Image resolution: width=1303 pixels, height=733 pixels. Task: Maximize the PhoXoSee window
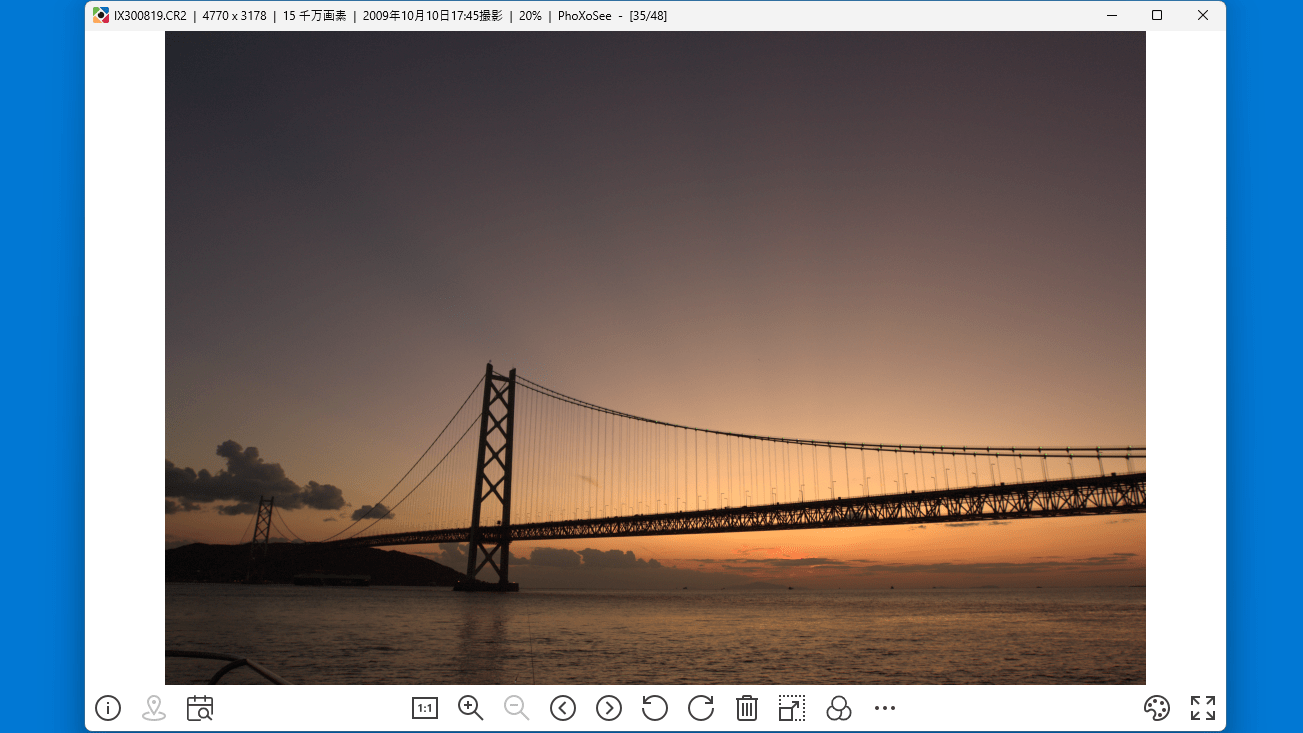(x=1157, y=15)
